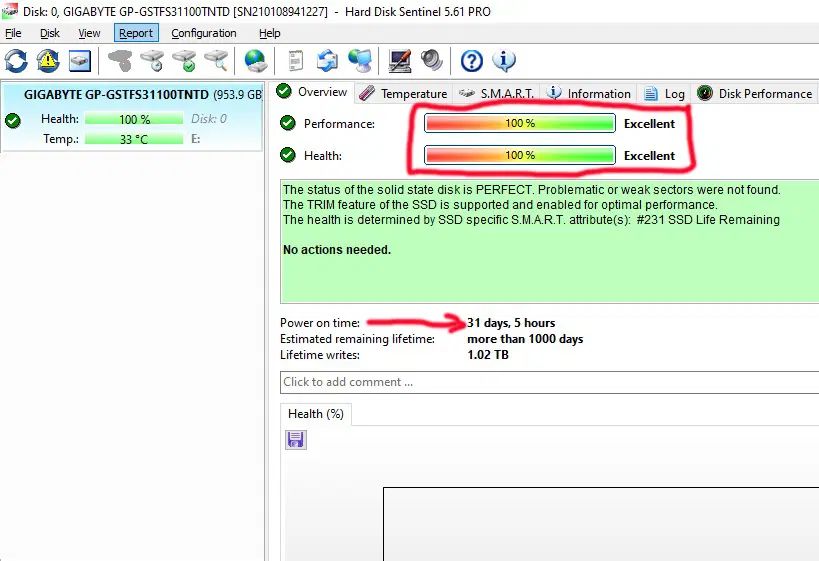Open the Disk menu
819x561 pixels.
(x=50, y=33)
